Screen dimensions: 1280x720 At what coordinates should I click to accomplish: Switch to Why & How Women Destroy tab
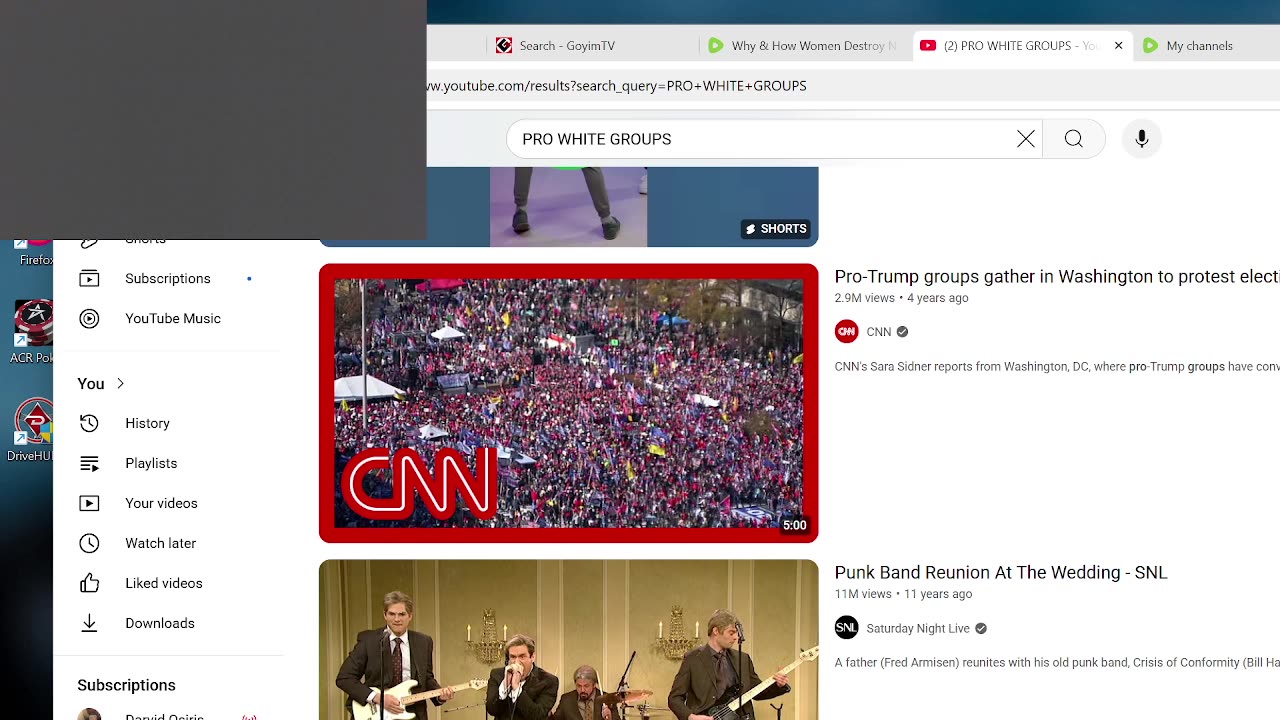coord(805,45)
